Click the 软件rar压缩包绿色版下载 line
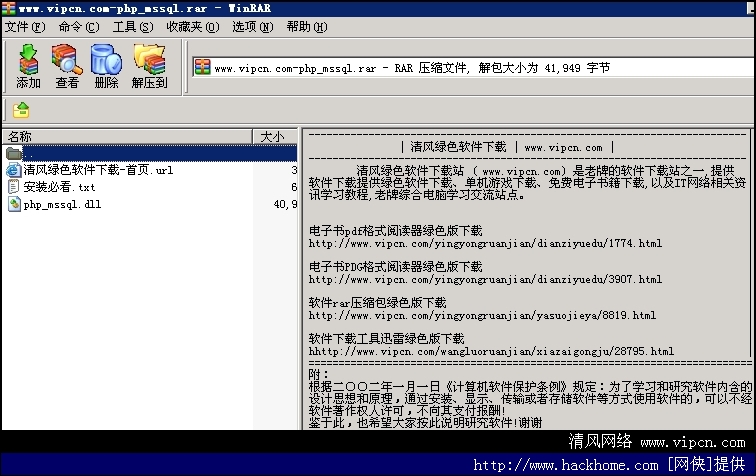The image size is (756, 476). coord(378,303)
